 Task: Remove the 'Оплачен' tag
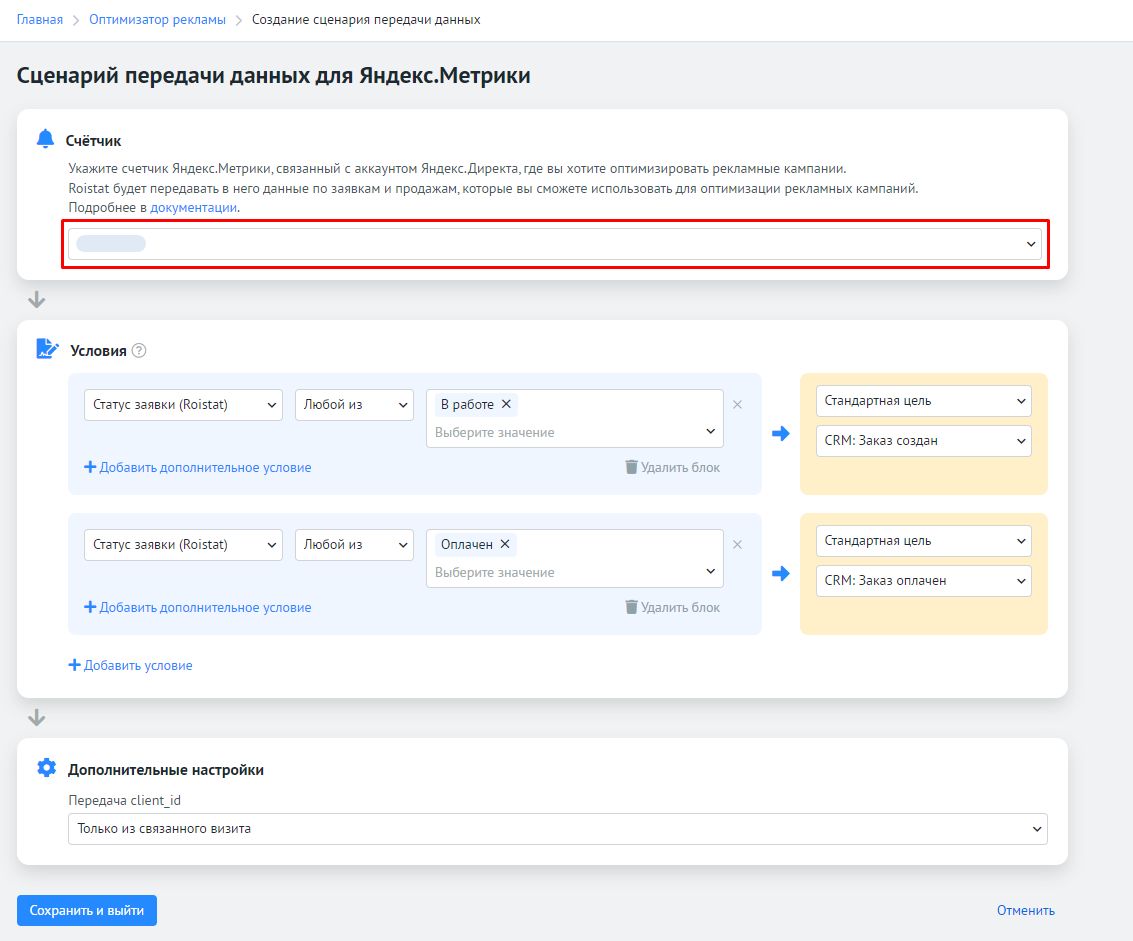[505, 544]
